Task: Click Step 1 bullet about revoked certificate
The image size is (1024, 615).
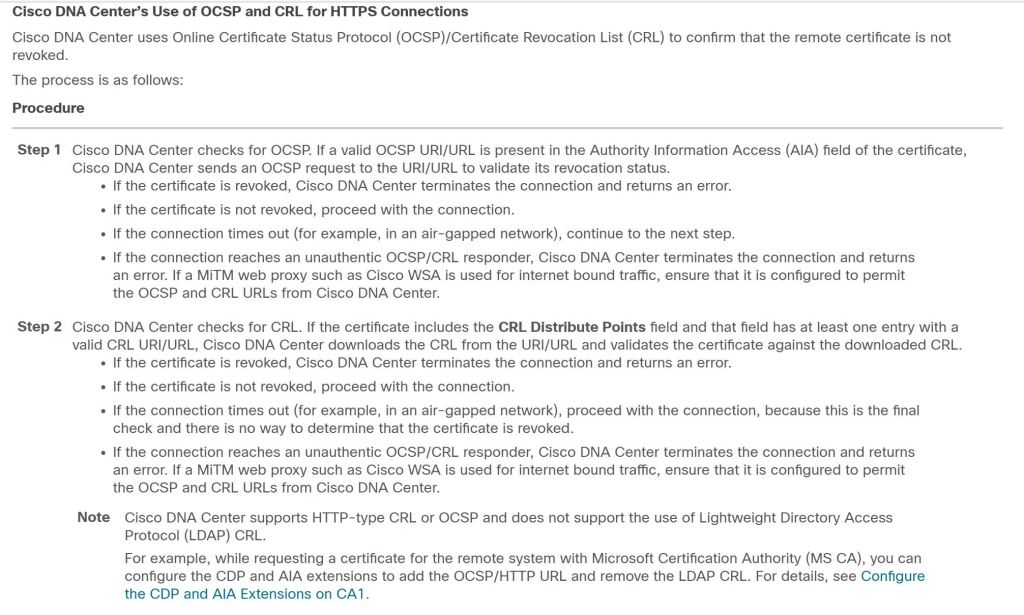Action: [x=422, y=186]
